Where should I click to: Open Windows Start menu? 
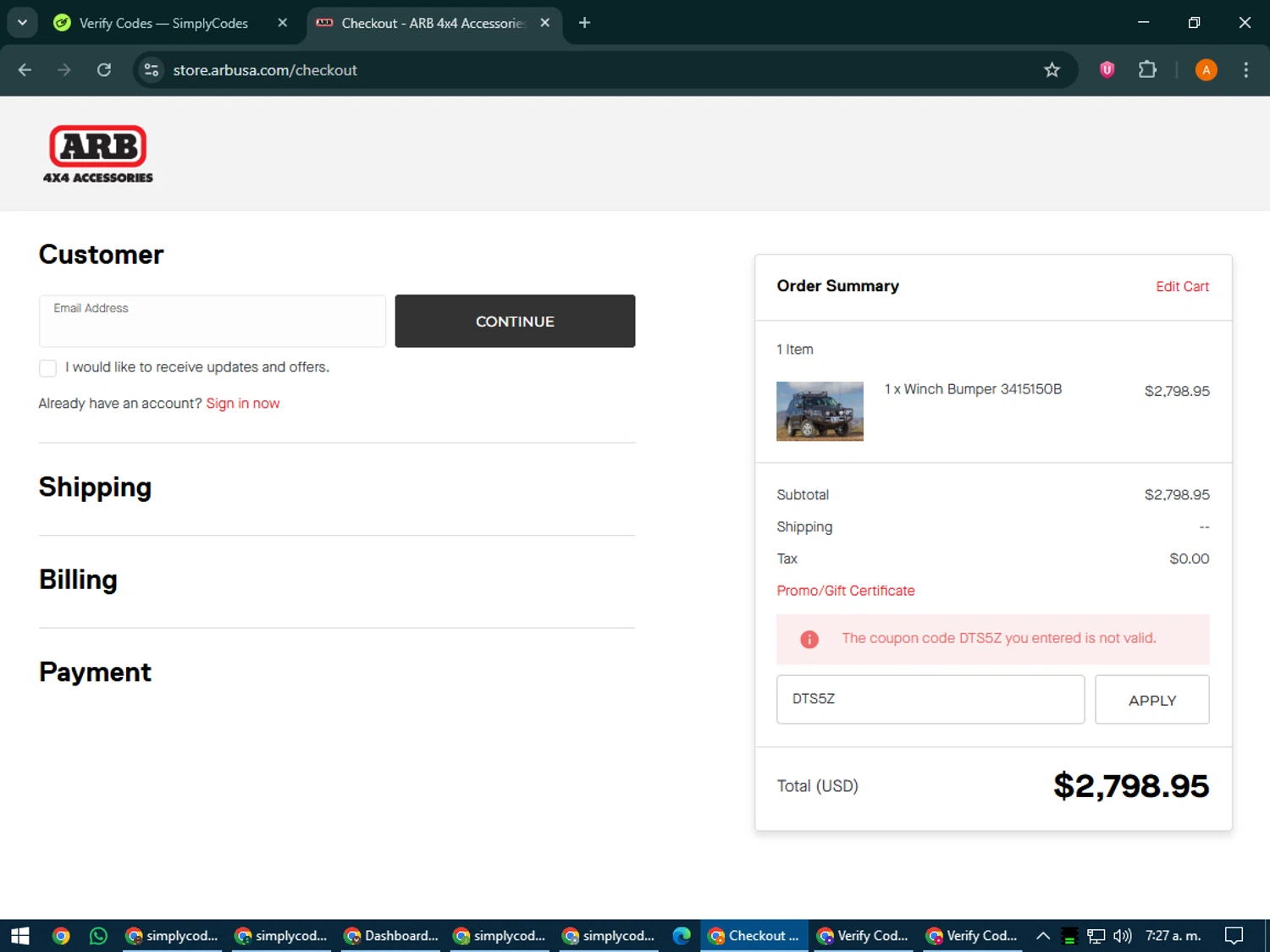pos(20,936)
